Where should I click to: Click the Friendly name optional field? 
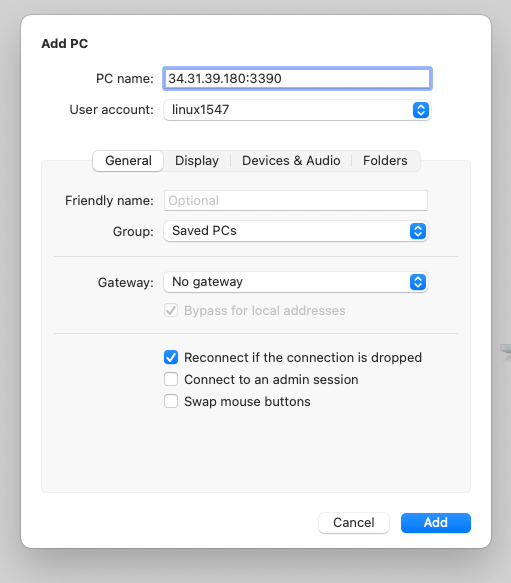click(x=296, y=200)
